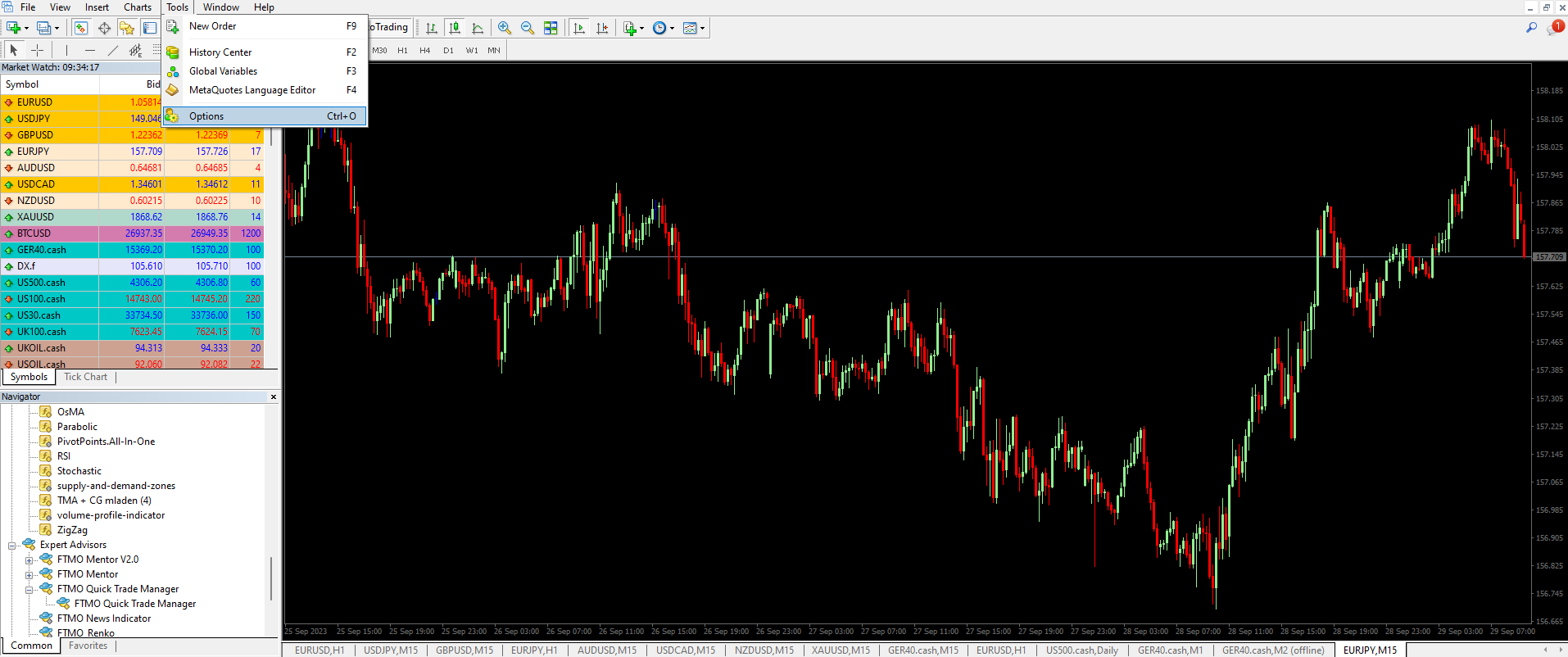Click the Zoom In magnifier icon
The image size is (1568, 657).
pos(505,28)
